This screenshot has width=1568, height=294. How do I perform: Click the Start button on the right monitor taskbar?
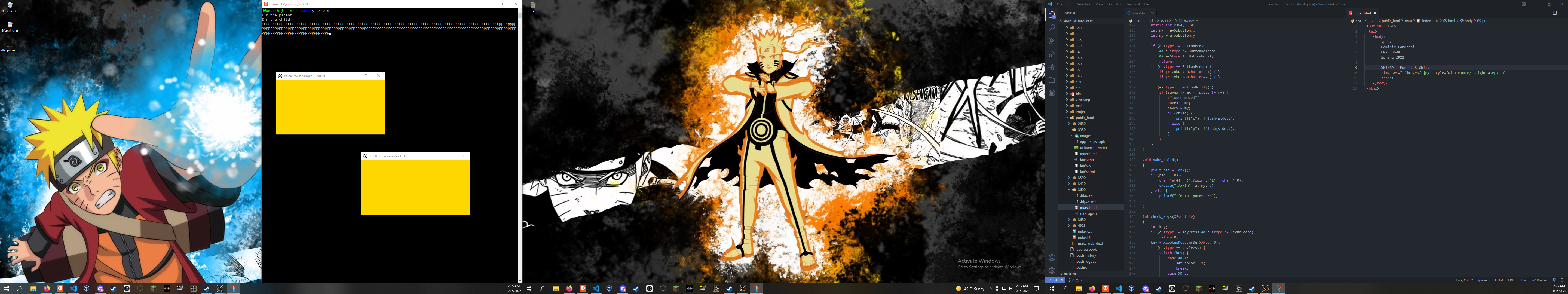tap(1051, 289)
